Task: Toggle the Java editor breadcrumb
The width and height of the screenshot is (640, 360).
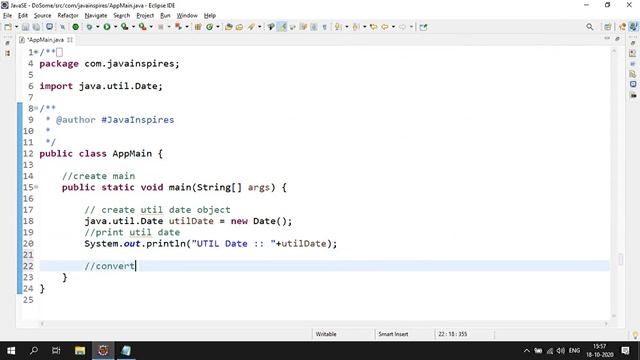Action: (271, 27)
